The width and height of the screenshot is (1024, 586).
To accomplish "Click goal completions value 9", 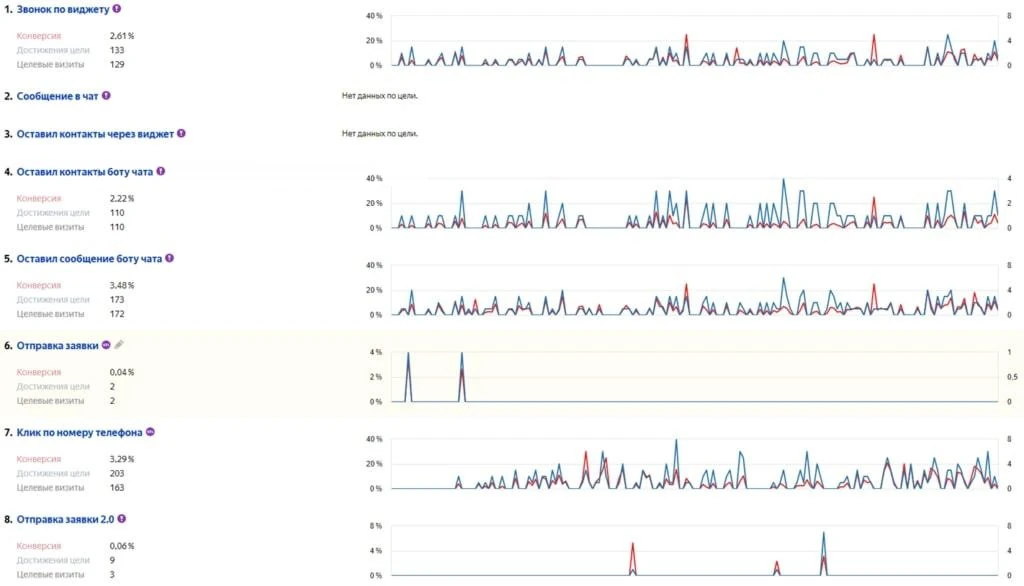I will [112, 561].
